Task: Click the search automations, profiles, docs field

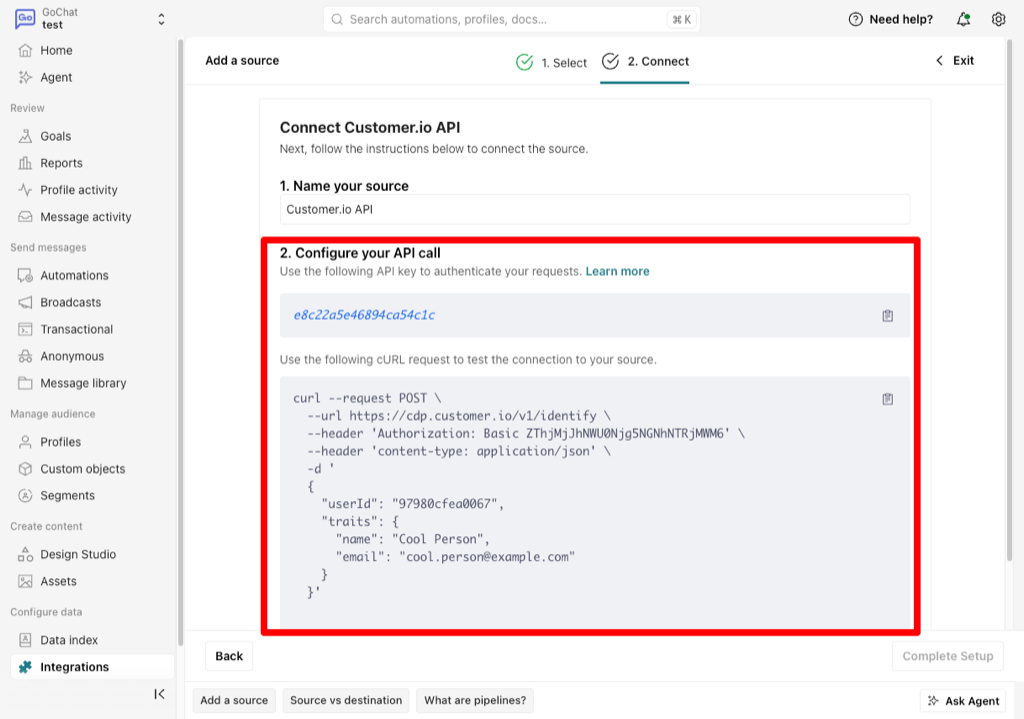Action: tap(511, 20)
